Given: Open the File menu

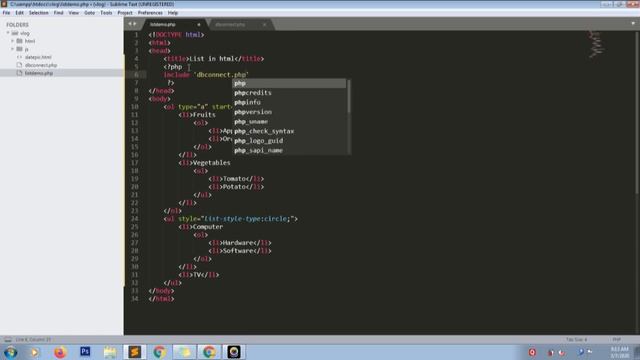Looking at the screenshot, I should 6,13.
